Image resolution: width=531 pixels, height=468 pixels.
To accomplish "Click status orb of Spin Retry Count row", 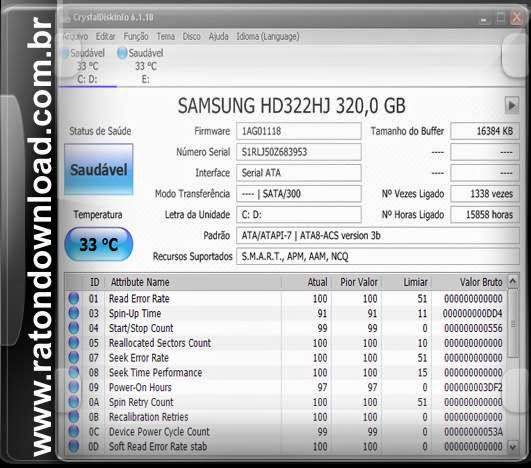I will (73, 402).
